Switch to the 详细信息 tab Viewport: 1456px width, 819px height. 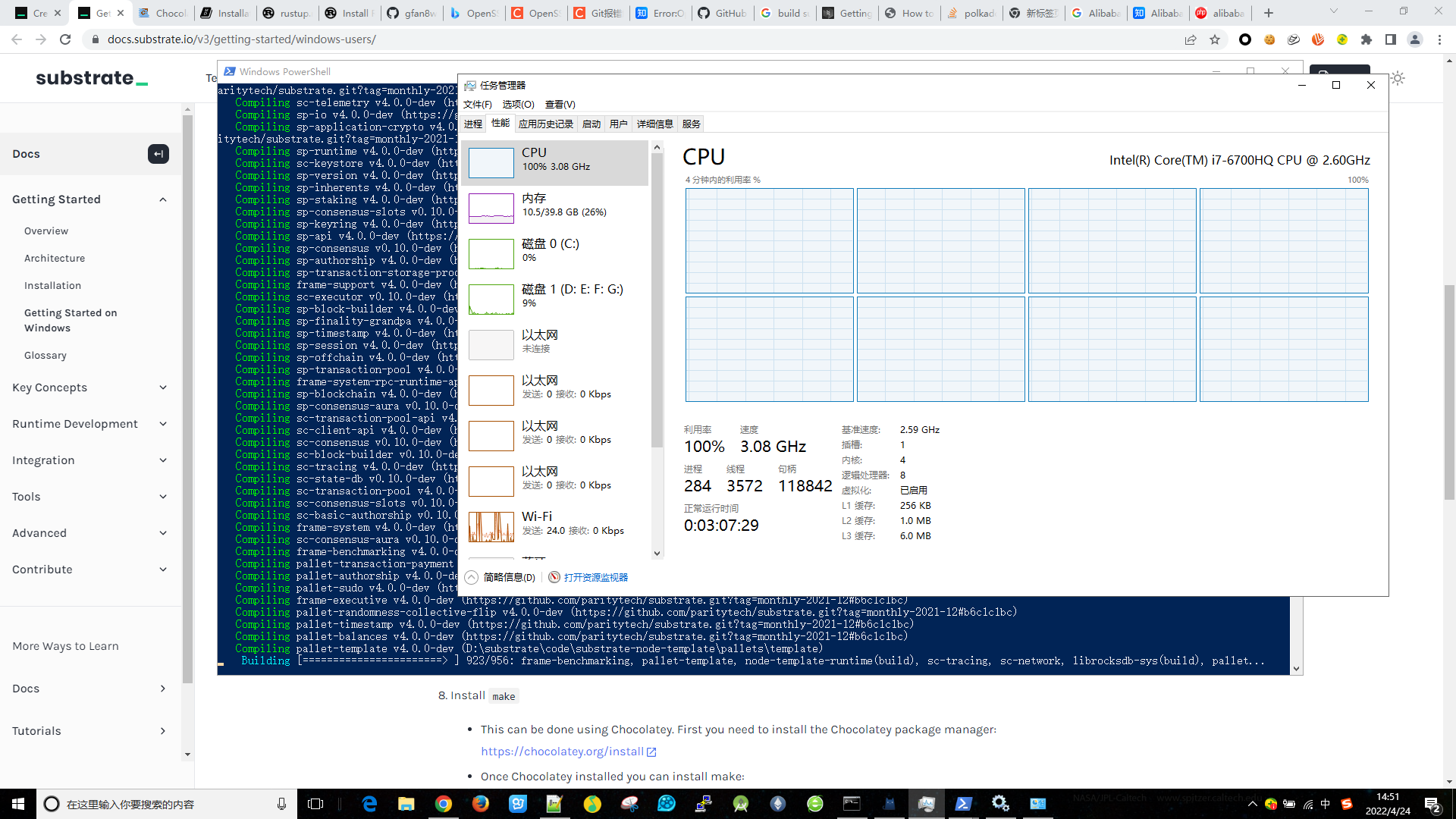655,124
